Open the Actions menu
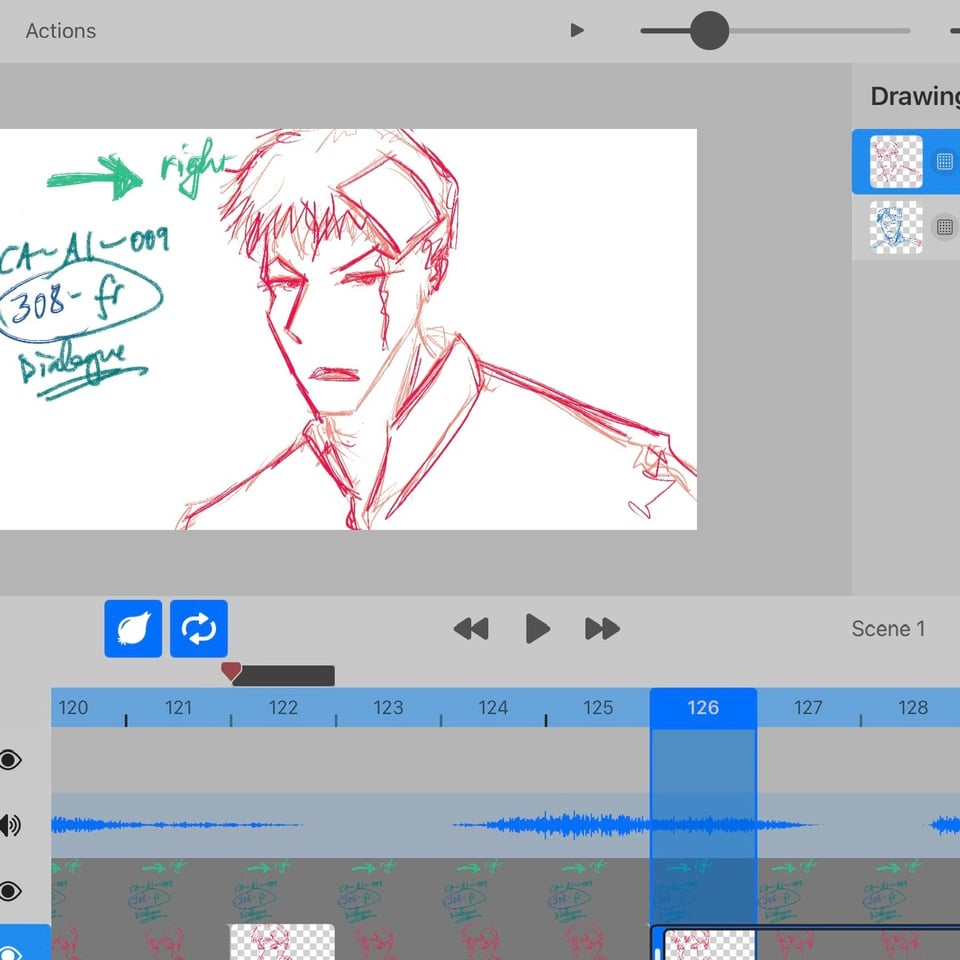This screenshot has height=960, width=960. tap(60, 30)
